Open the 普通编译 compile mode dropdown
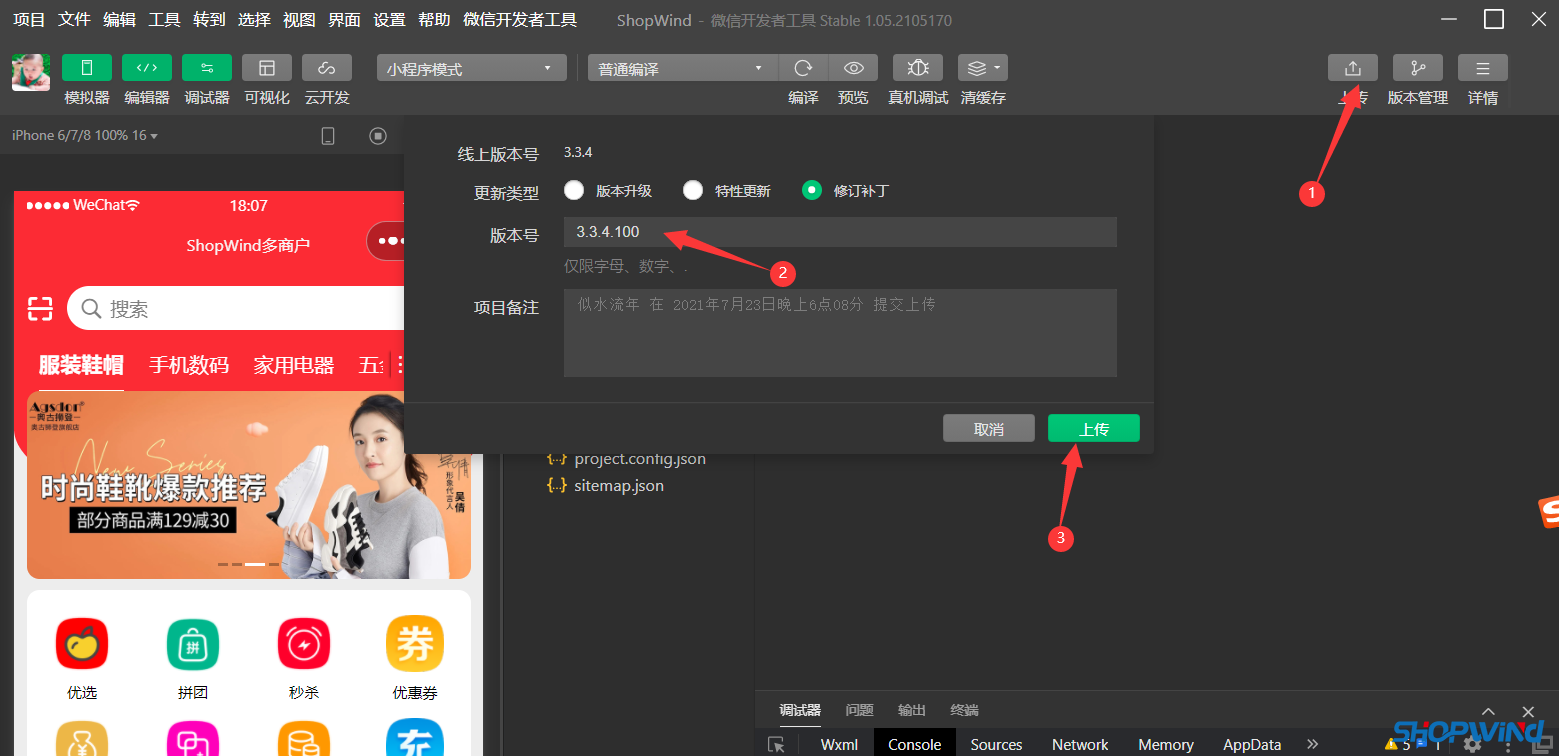The height and width of the screenshot is (756, 1559). [x=682, y=68]
